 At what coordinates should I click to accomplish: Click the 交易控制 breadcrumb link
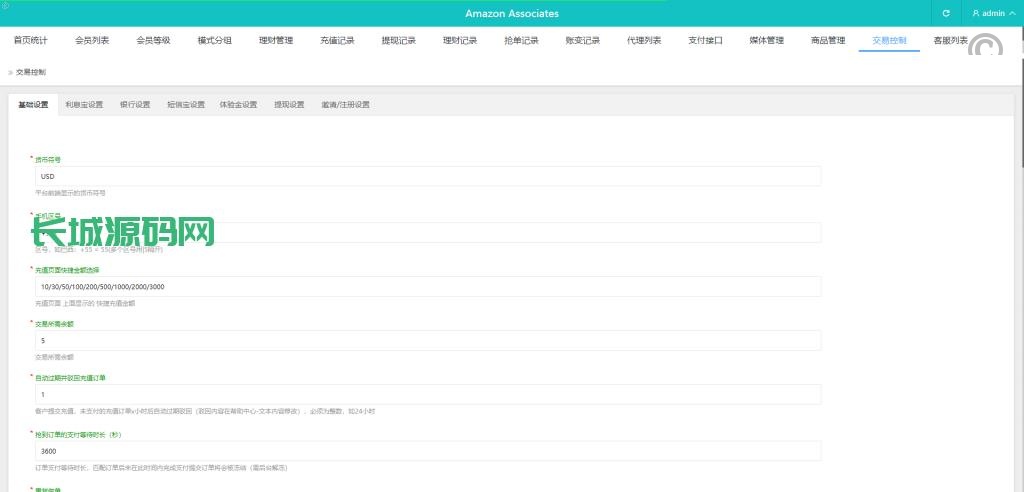pyautogui.click(x=30, y=72)
